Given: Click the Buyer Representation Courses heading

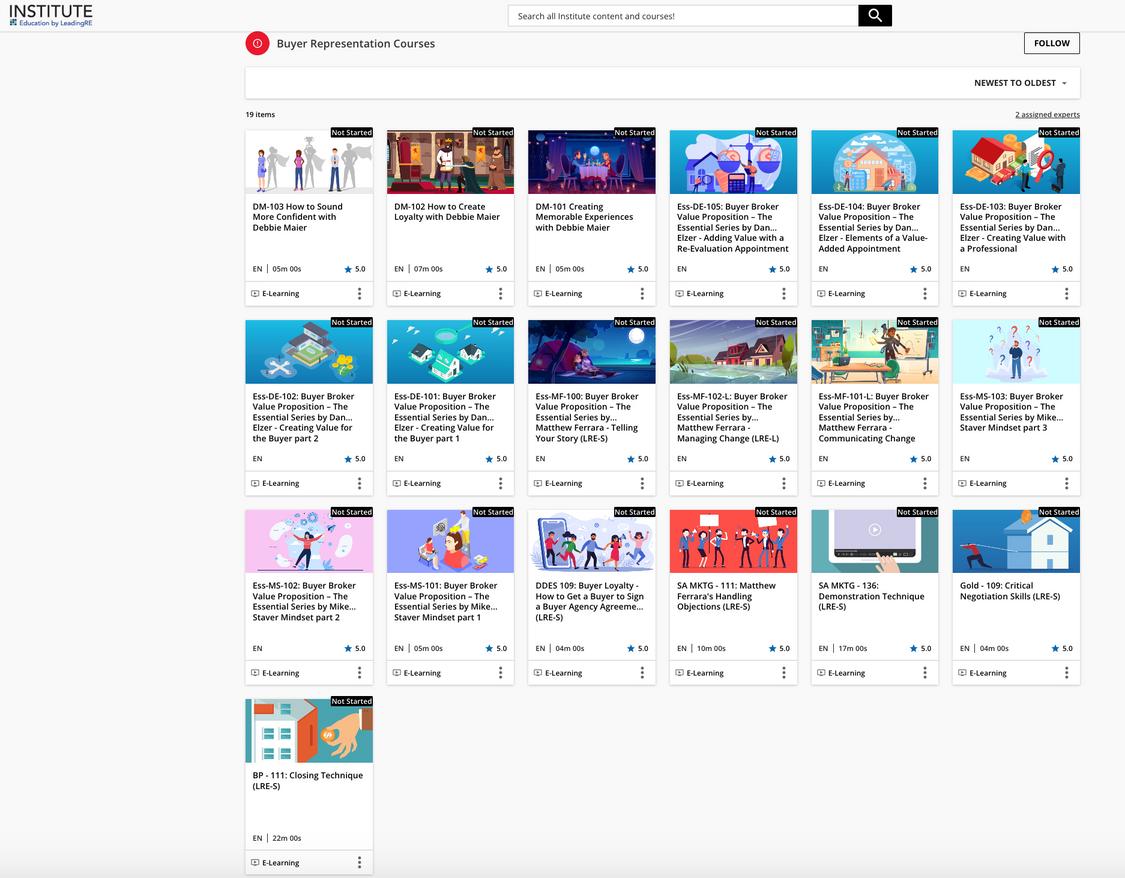Looking at the screenshot, I should (x=356, y=44).
